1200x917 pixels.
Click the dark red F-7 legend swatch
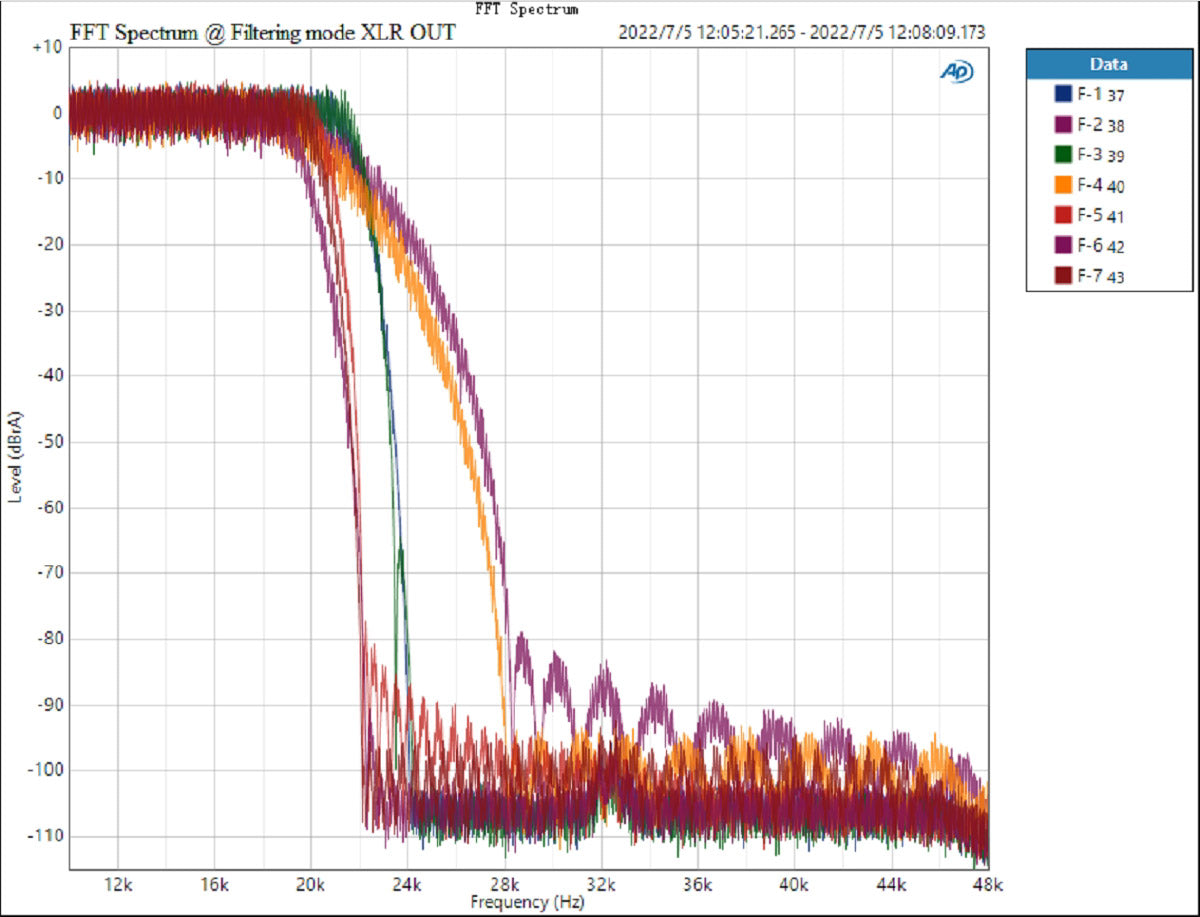1062,276
